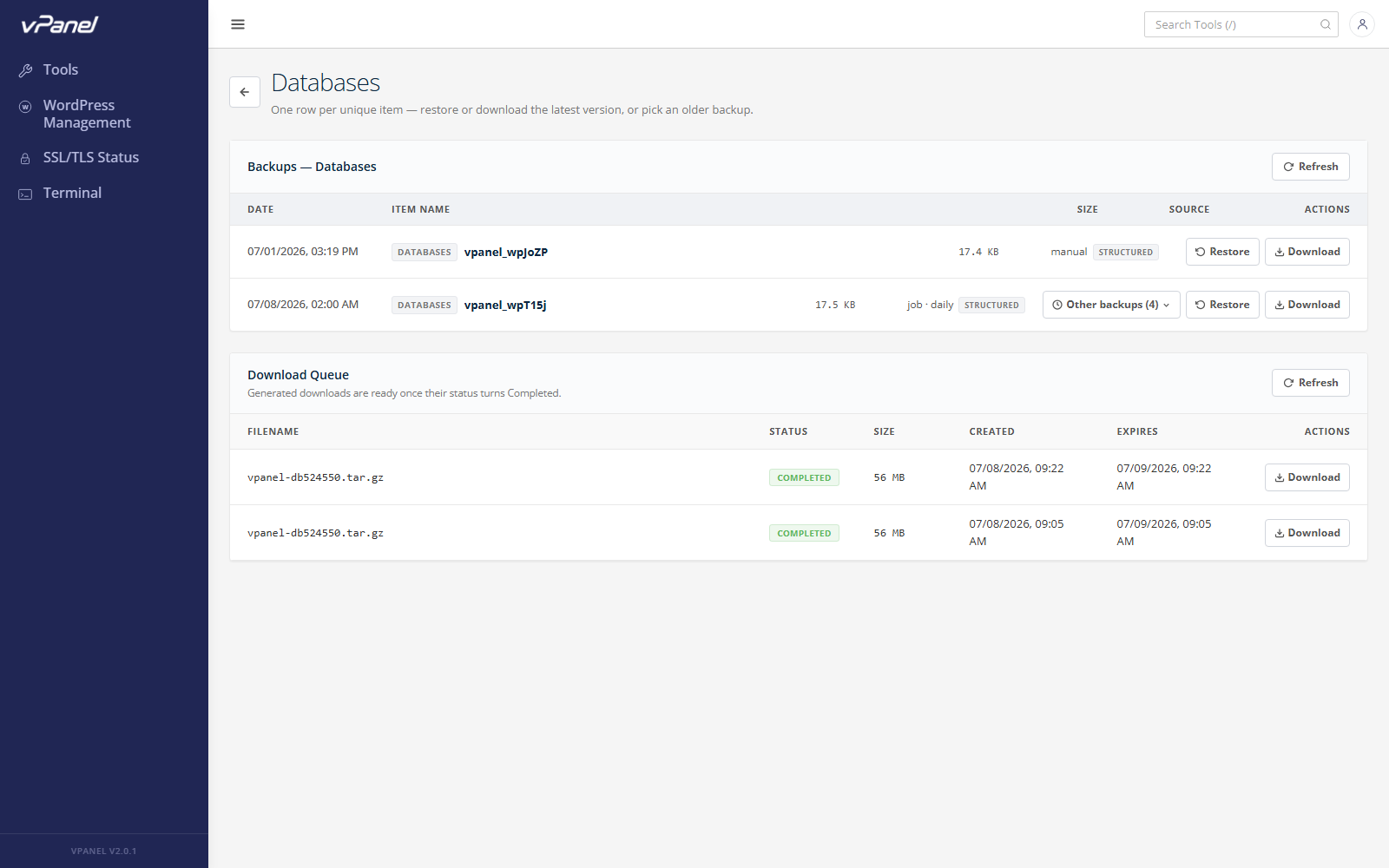Click the COMPLETED status for 09:22 AM file
1389x868 pixels.
tap(804, 477)
